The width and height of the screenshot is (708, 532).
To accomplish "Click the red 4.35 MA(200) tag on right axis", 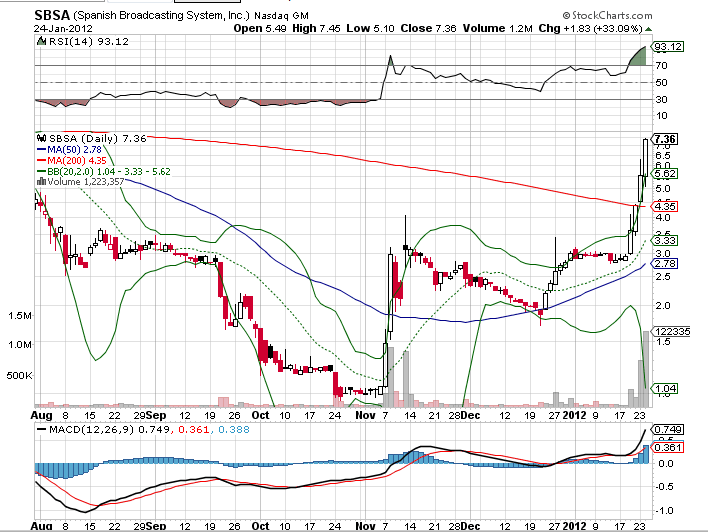I will [x=665, y=206].
